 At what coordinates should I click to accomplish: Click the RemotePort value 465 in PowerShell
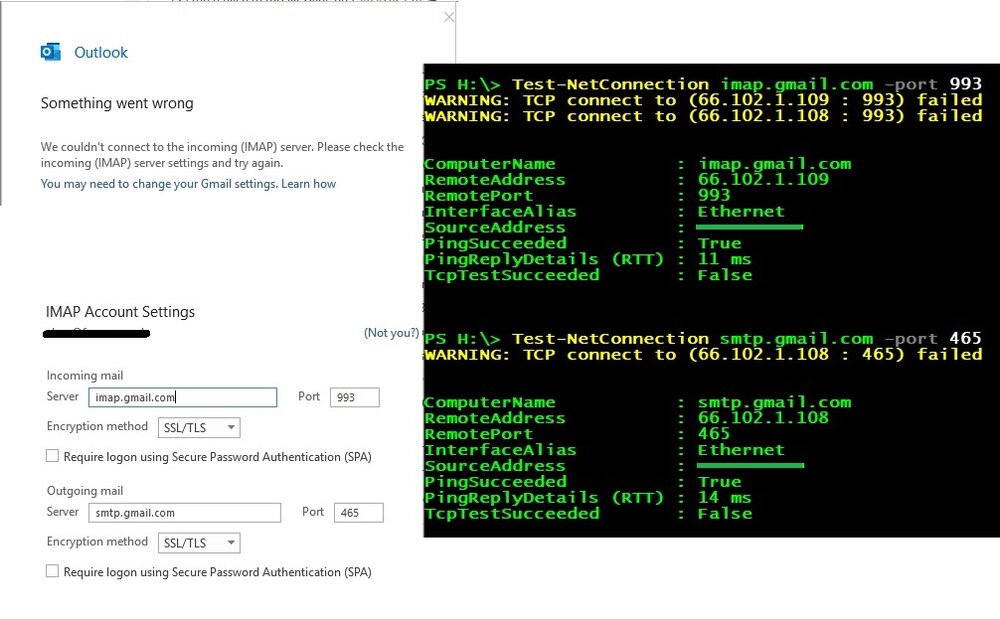714,434
